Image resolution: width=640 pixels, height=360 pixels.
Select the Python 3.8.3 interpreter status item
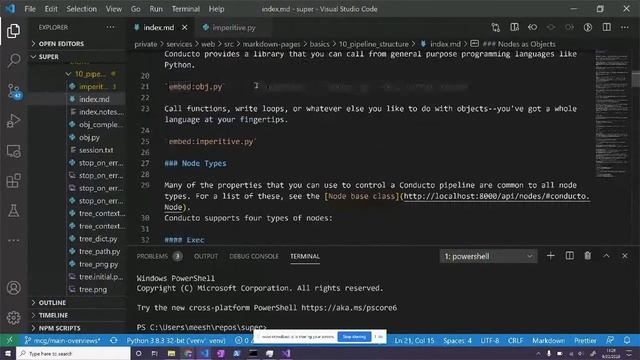click(x=176, y=340)
